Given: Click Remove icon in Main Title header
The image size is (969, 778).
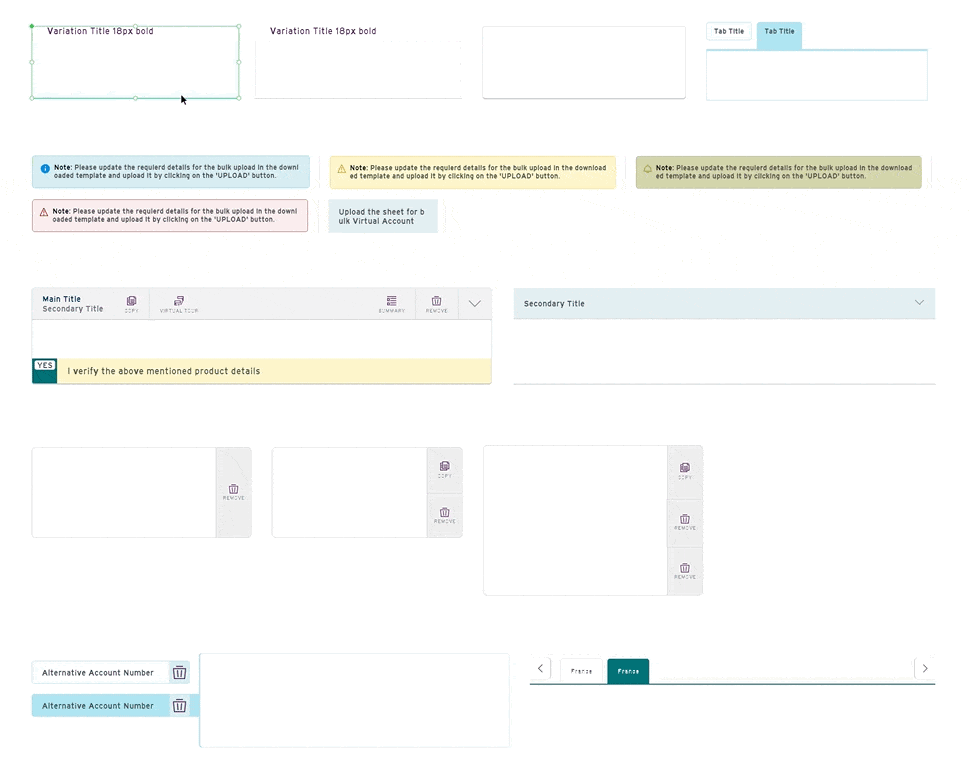Looking at the screenshot, I should (436, 304).
